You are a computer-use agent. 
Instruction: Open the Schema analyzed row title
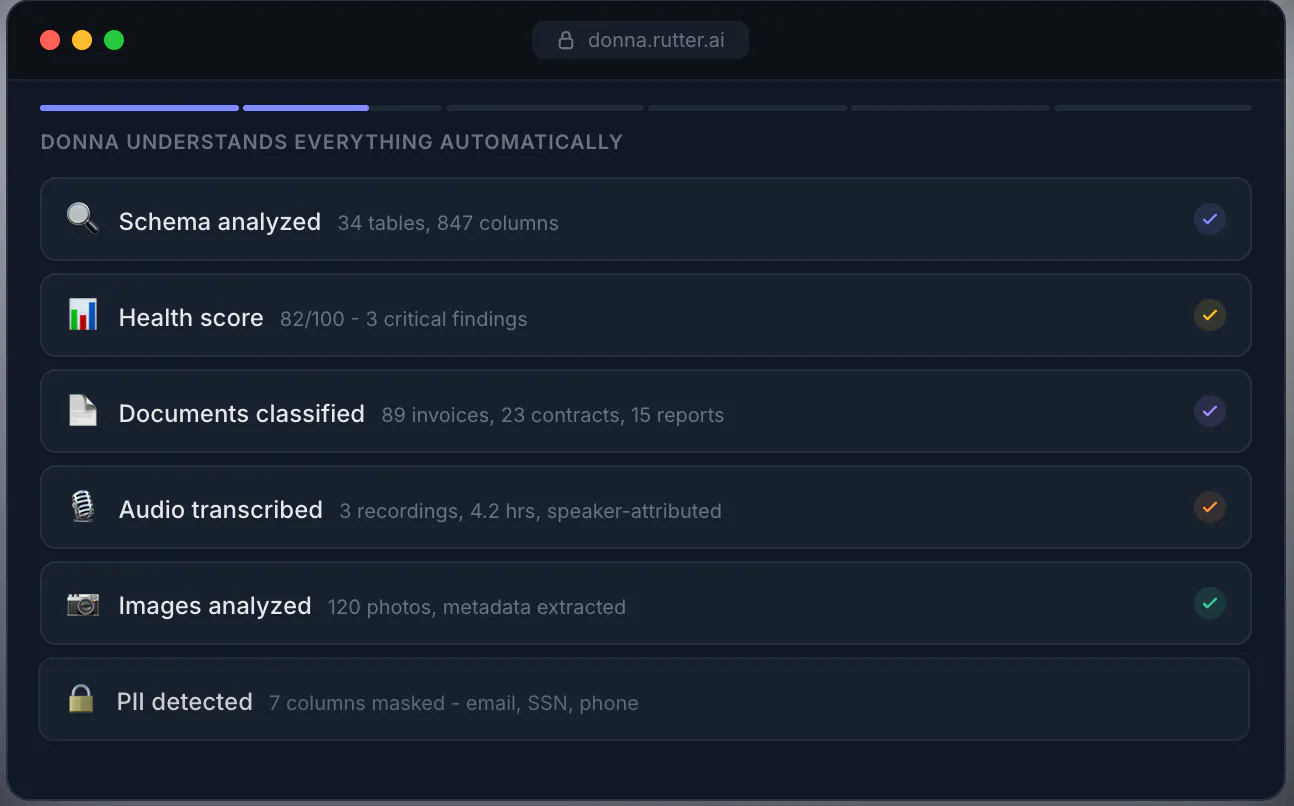pyautogui.click(x=220, y=222)
